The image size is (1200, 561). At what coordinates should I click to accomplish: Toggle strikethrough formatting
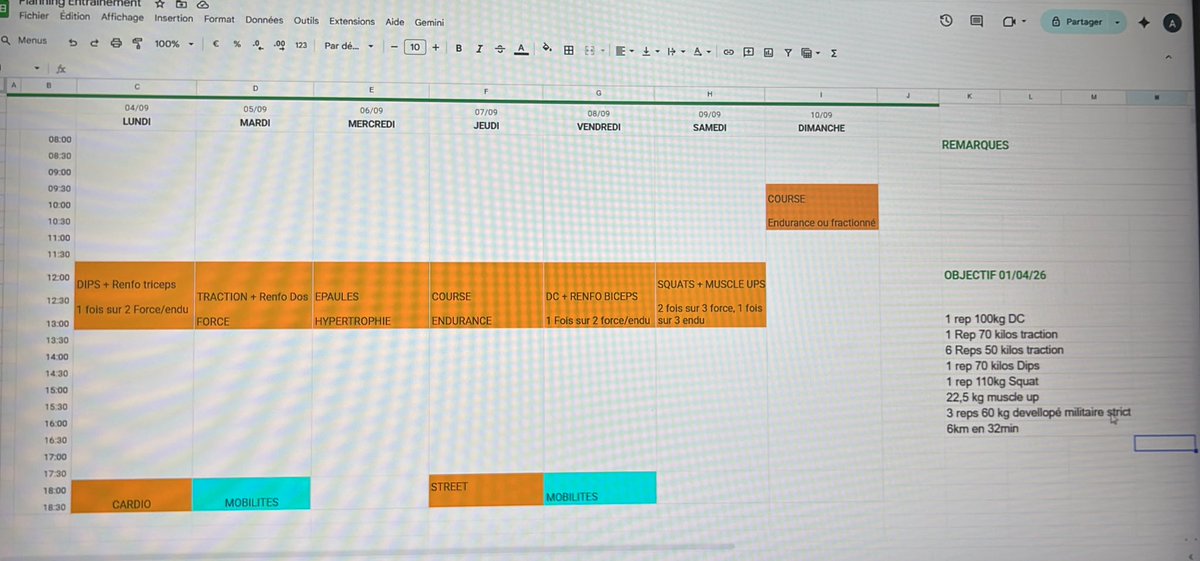click(500, 47)
